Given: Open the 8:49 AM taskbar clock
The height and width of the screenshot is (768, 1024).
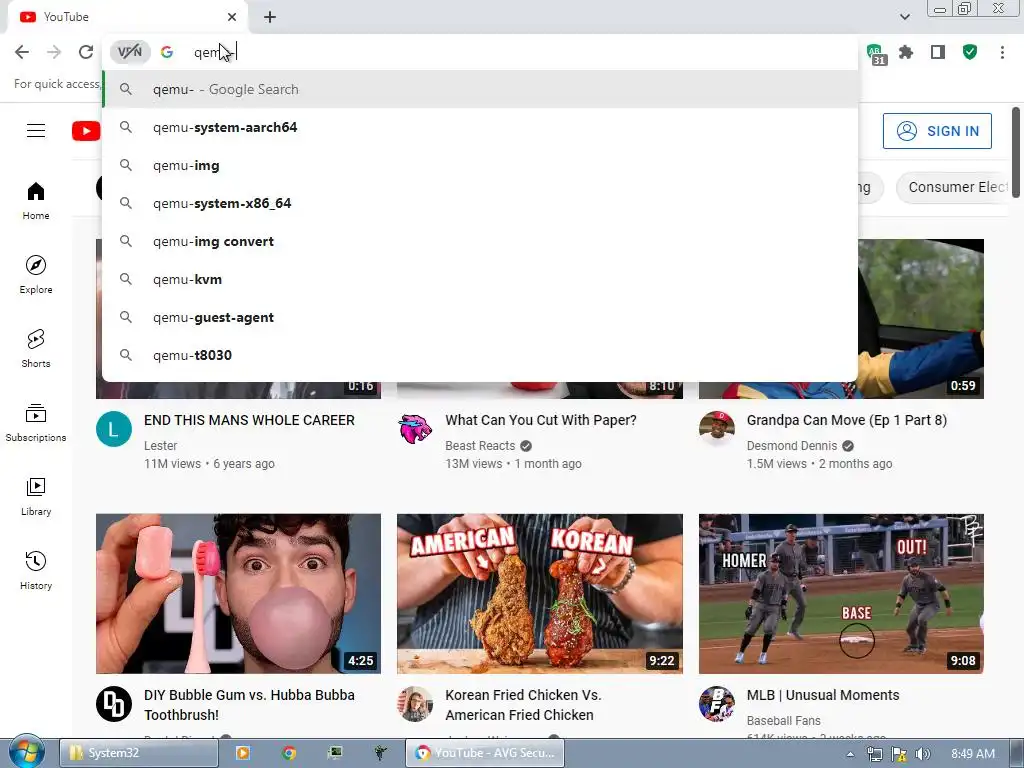Looking at the screenshot, I should [x=972, y=754].
